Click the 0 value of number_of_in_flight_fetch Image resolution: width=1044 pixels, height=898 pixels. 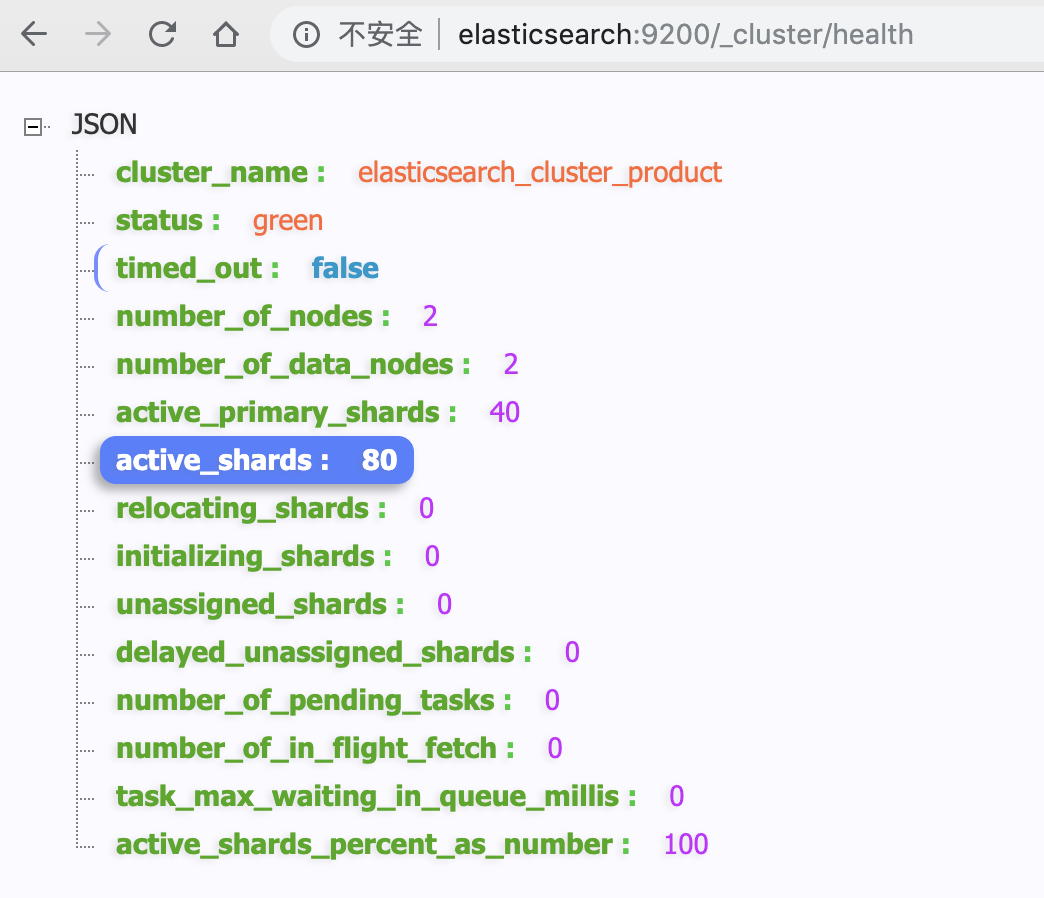[555, 748]
